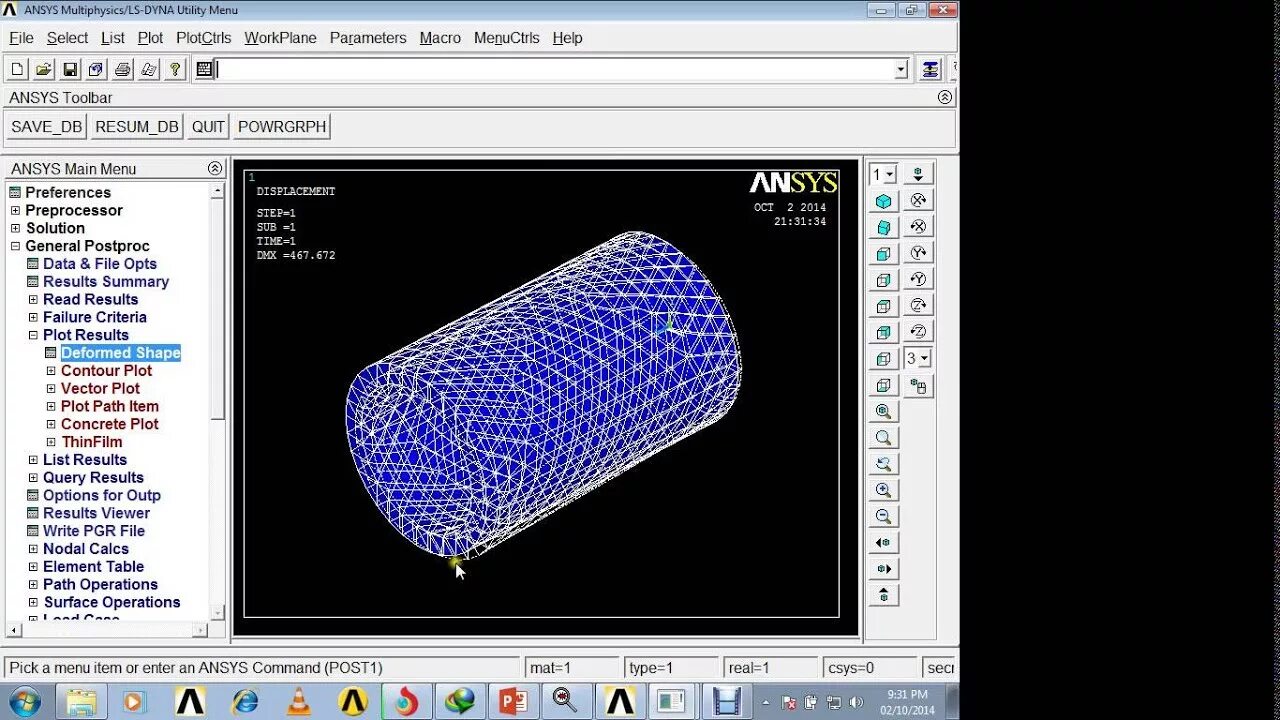1280x720 pixels.
Task: Click the printer icon
Action: point(122,69)
